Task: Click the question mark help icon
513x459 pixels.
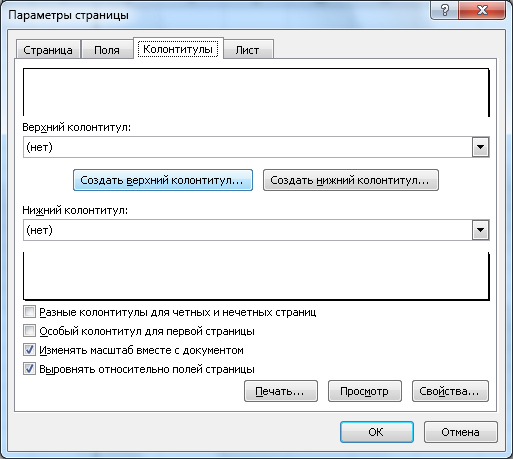Action: pyautogui.click(x=445, y=10)
